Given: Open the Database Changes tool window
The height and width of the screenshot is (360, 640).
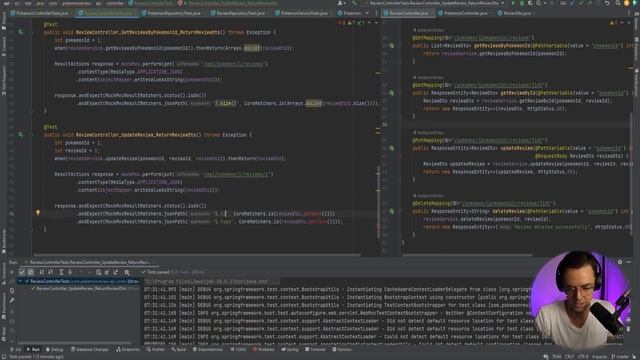Looking at the screenshot, I should [90, 349].
